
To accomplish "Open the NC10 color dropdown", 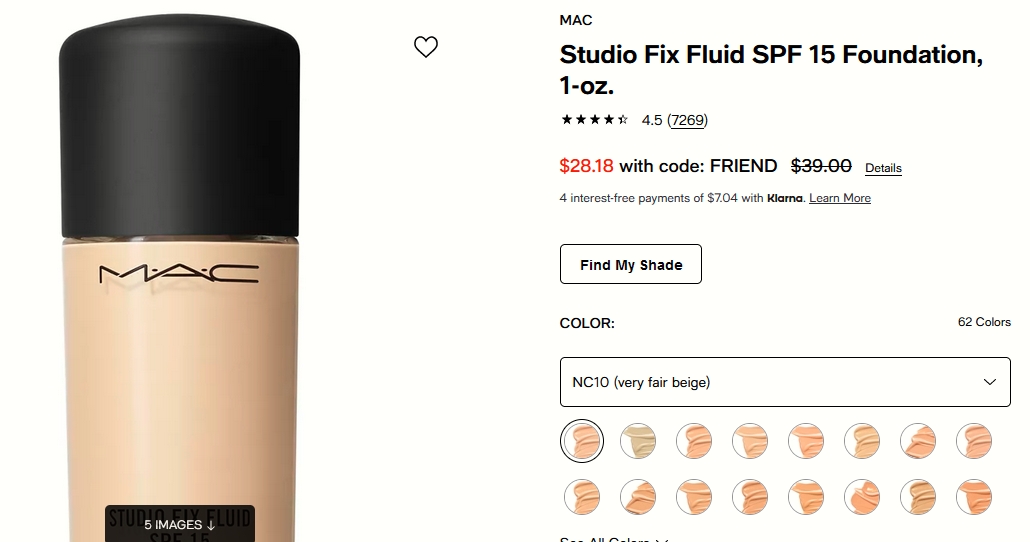I will point(785,382).
